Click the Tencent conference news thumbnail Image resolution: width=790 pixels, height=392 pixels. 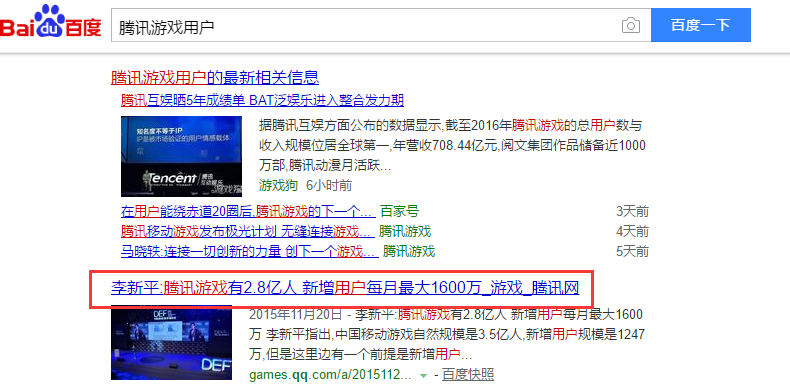point(181,156)
